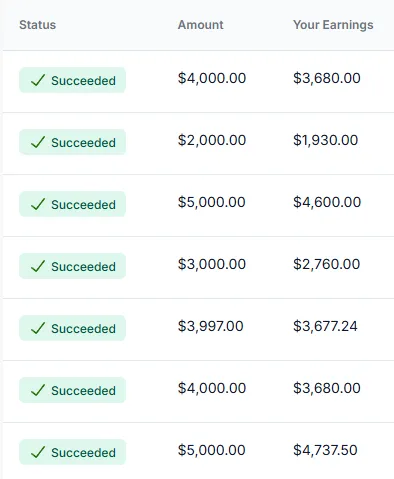Click the $3,680.00 earnings in first row
394x479 pixels.
tap(327, 78)
